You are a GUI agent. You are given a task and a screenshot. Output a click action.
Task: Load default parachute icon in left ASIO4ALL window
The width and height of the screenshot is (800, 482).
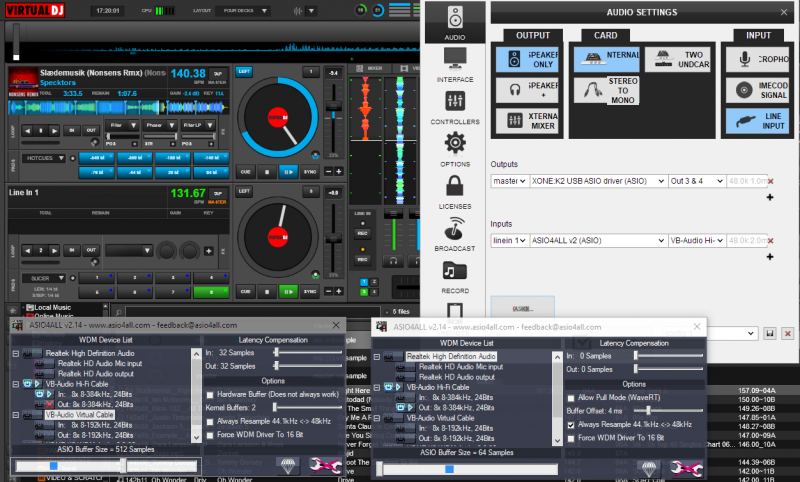point(288,465)
